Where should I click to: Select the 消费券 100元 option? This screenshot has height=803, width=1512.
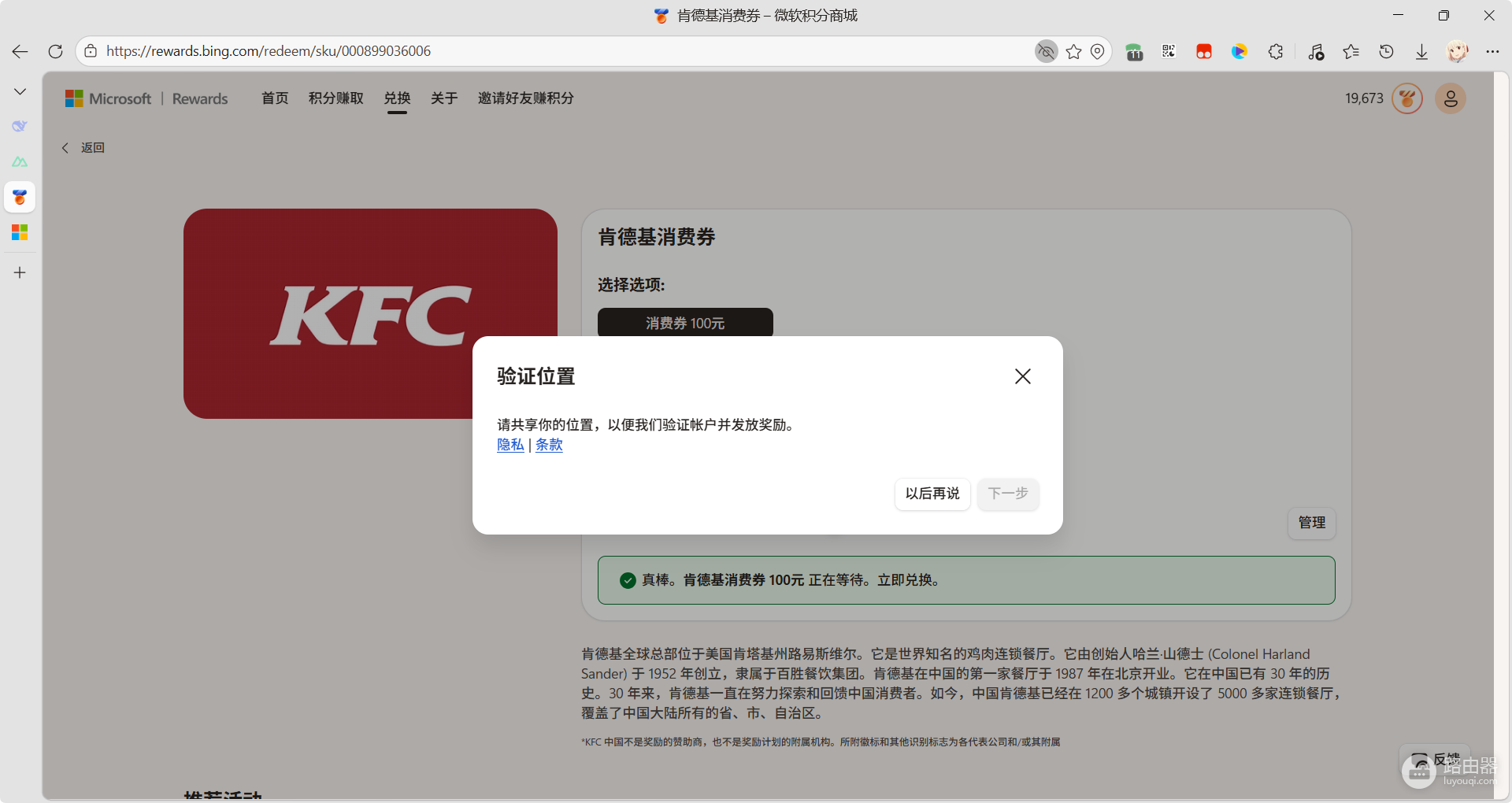tap(685, 322)
